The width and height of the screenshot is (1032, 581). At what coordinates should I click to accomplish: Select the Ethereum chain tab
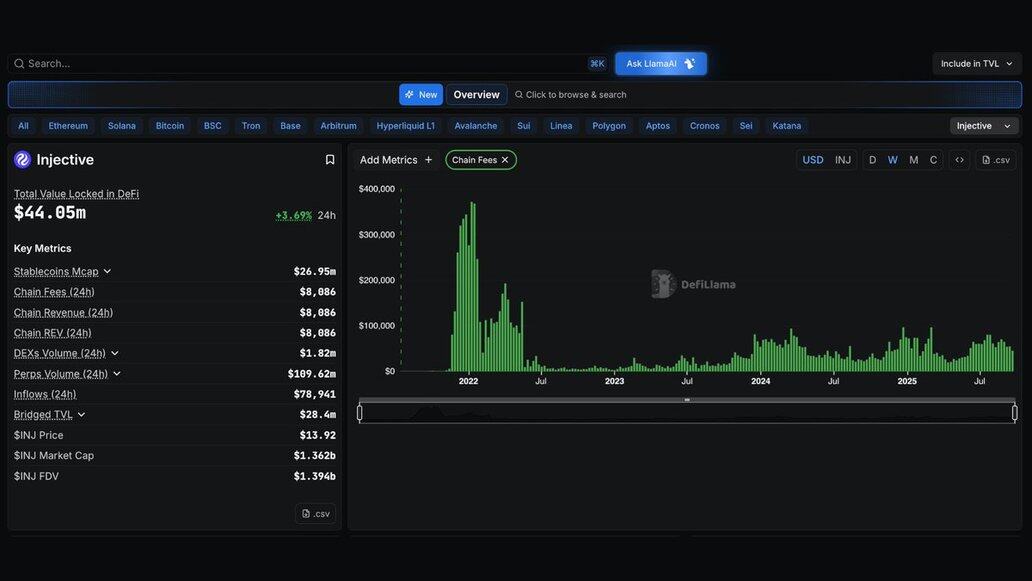[68, 126]
